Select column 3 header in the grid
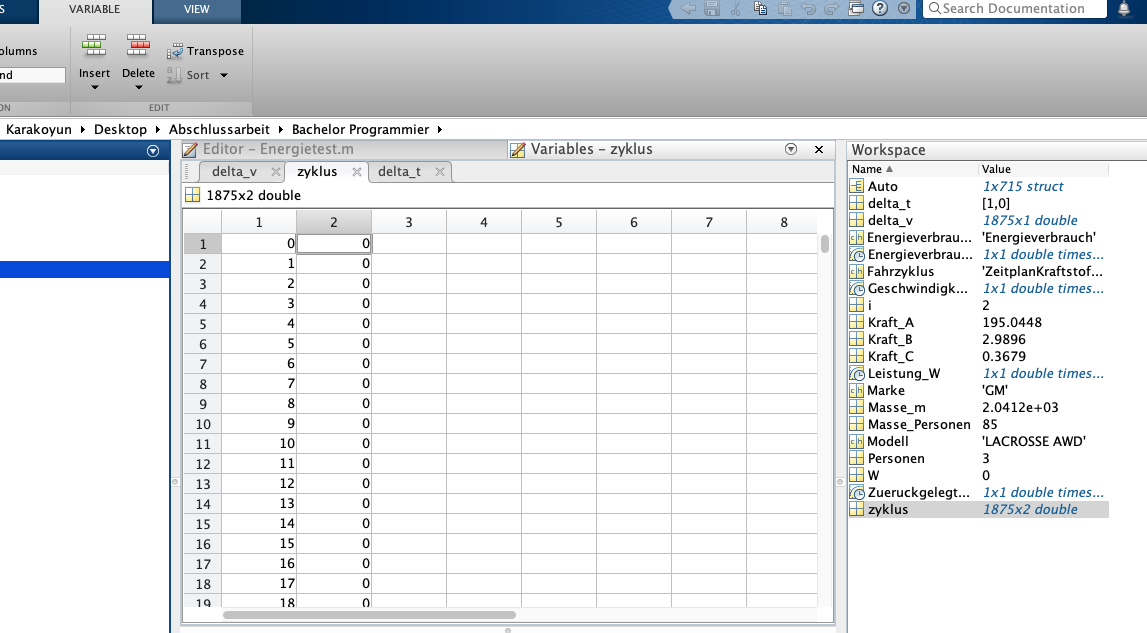Image resolution: width=1147 pixels, height=633 pixels. tap(409, 222)
